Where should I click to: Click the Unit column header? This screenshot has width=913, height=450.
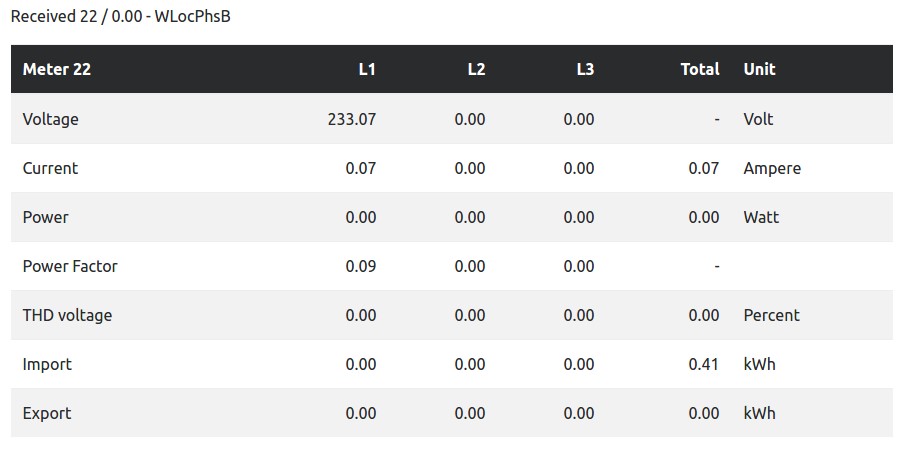759,69
